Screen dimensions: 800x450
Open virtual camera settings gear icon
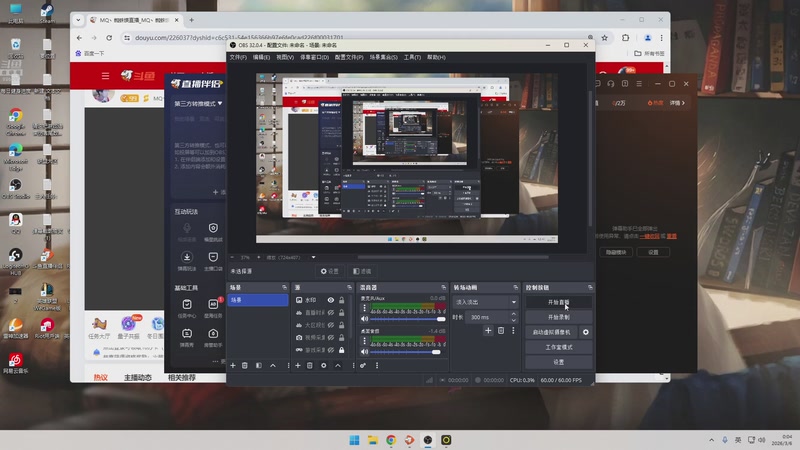pyautogui.click(x=586, y=332)
